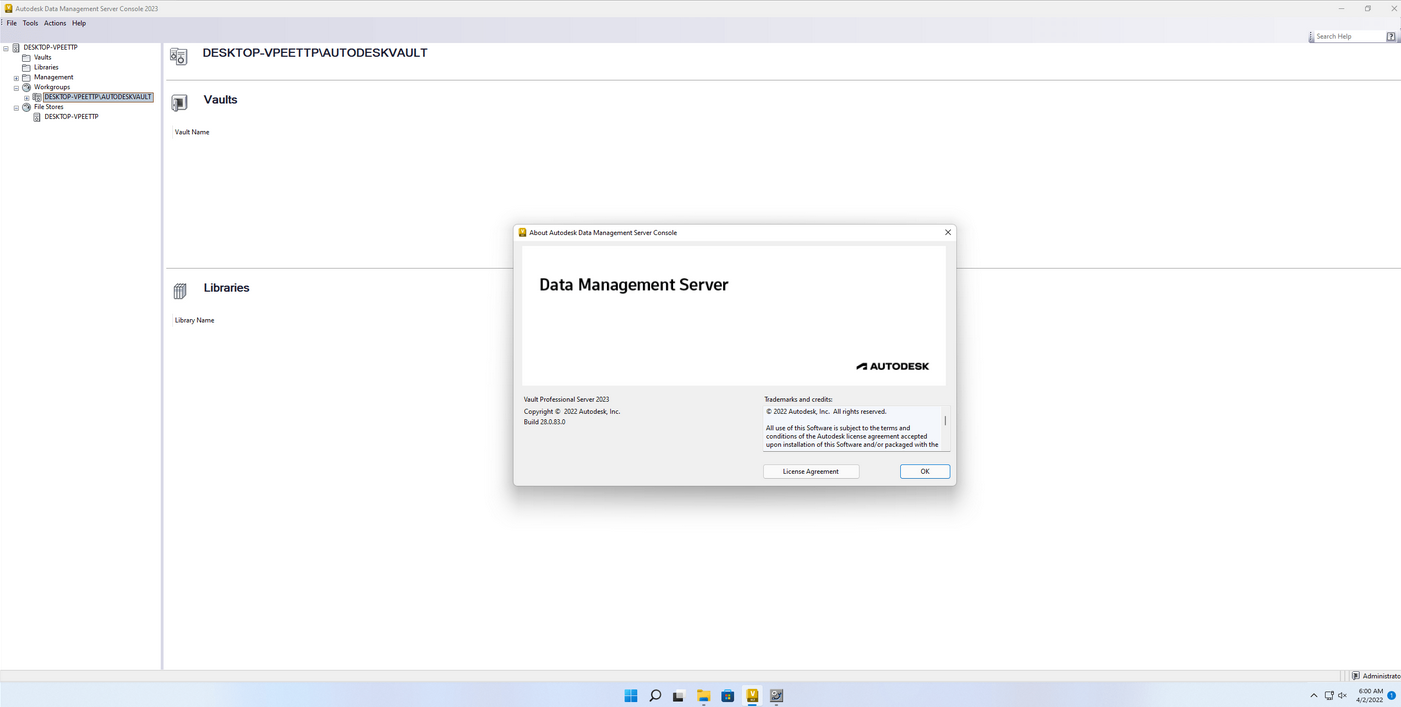Click the About dialog title bar icon
The image size is (1401, 707).
tap(522, 232)
